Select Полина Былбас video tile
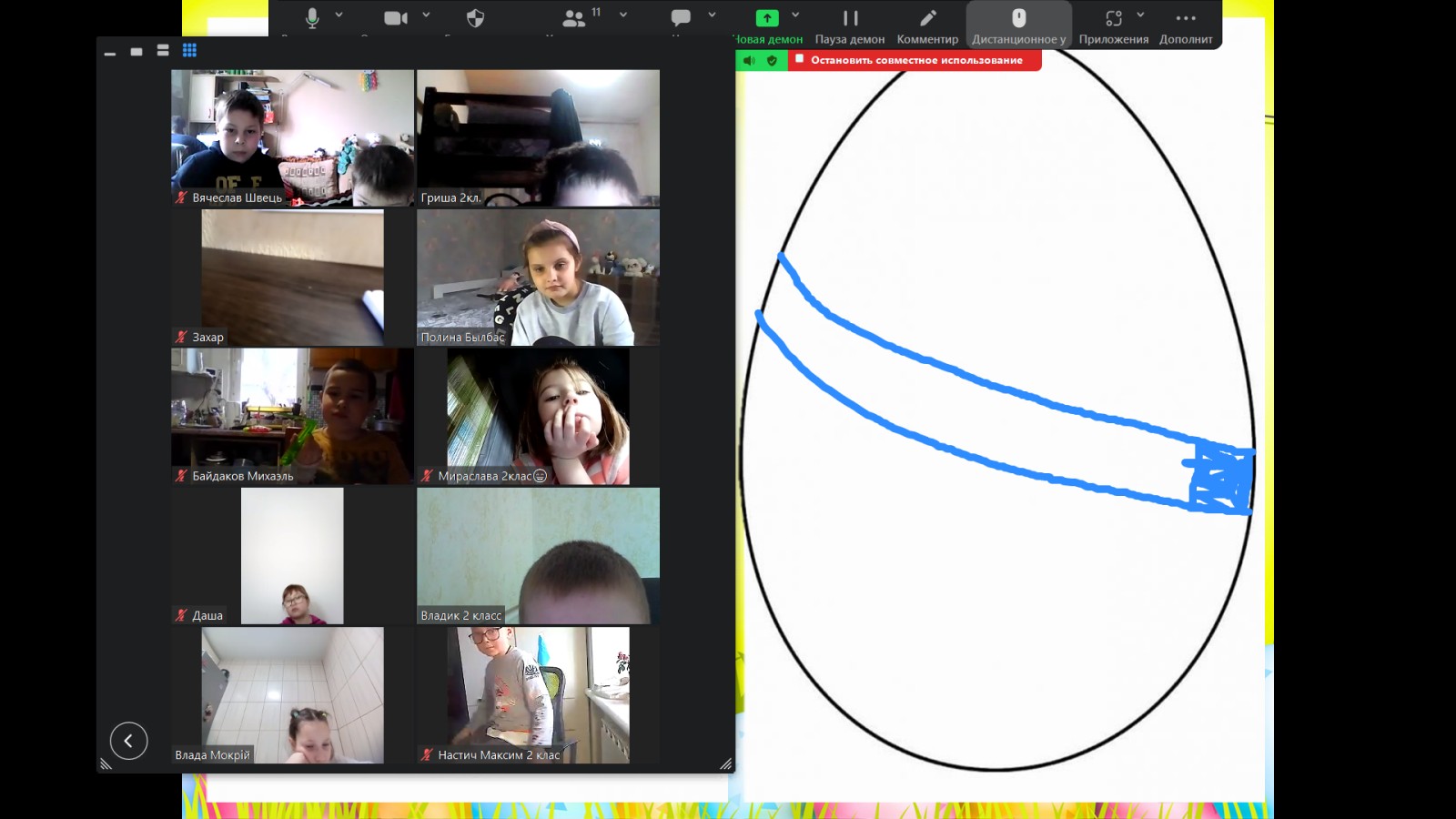The width and height of the screenshot is (1456, 819). click(x=538, y=278)
